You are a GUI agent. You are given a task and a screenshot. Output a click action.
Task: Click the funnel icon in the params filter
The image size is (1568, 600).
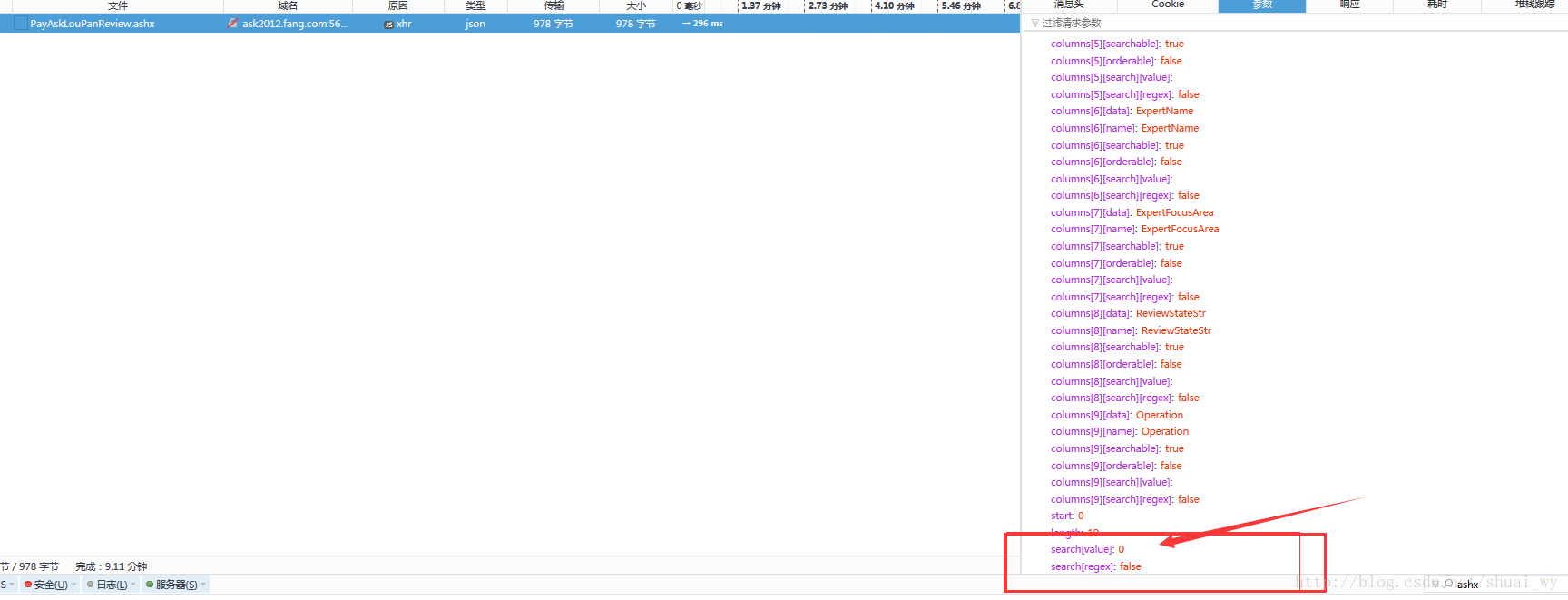click(1035, 23)
